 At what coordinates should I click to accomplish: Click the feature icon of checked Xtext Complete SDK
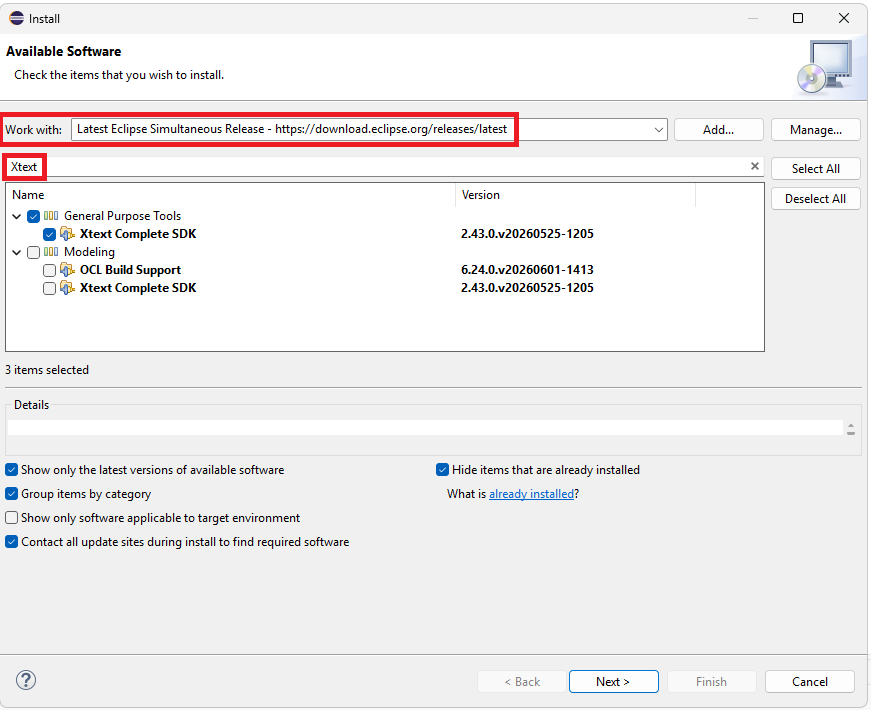pyautogui.click(x=67, y=234)
